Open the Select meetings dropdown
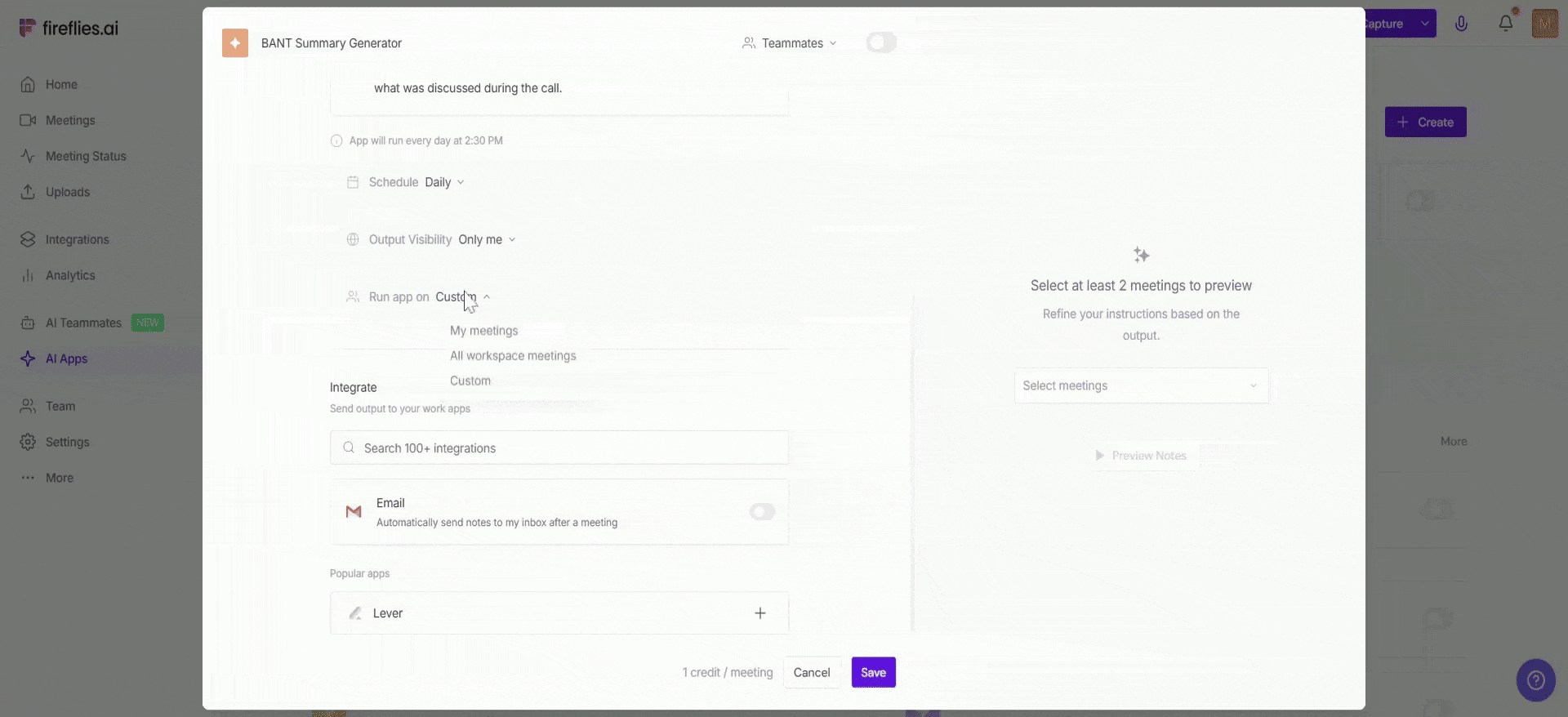The height and width of the screenshot is (717, 1568). coord(1141,385)
